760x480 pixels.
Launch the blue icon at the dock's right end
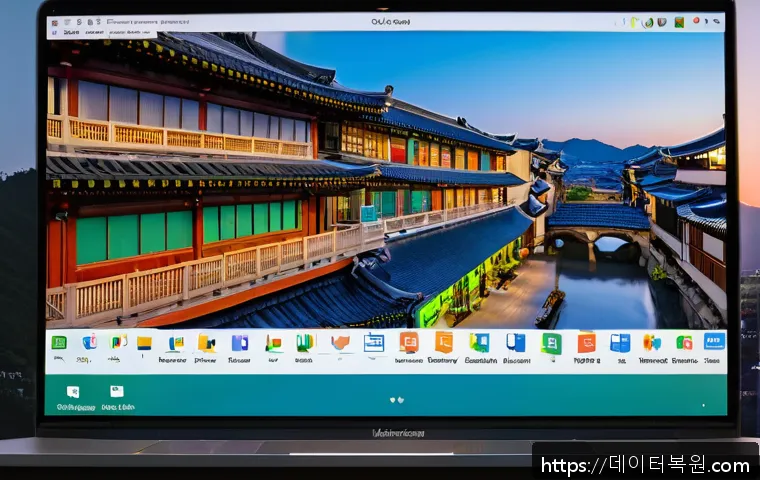(714, 342)
